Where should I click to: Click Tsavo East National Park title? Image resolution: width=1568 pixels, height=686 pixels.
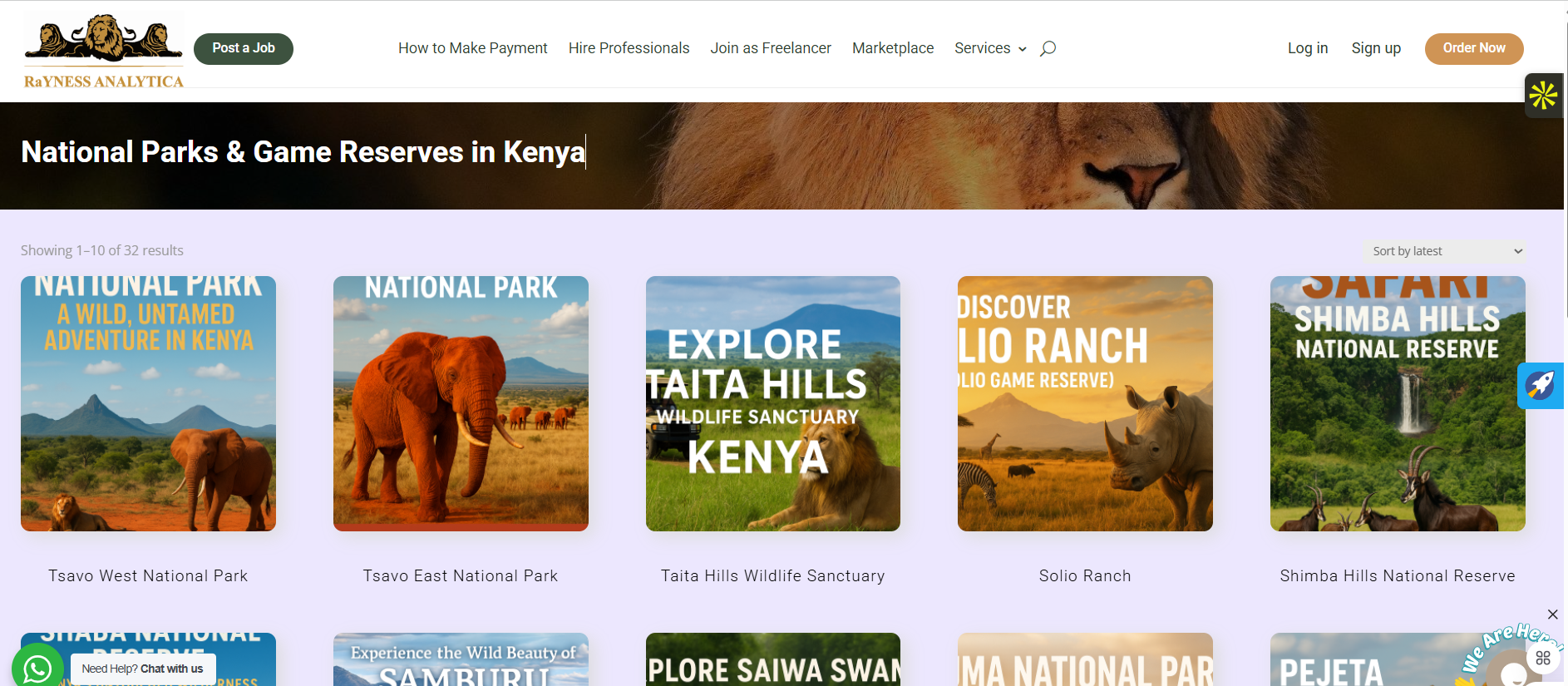coord(461,575)
